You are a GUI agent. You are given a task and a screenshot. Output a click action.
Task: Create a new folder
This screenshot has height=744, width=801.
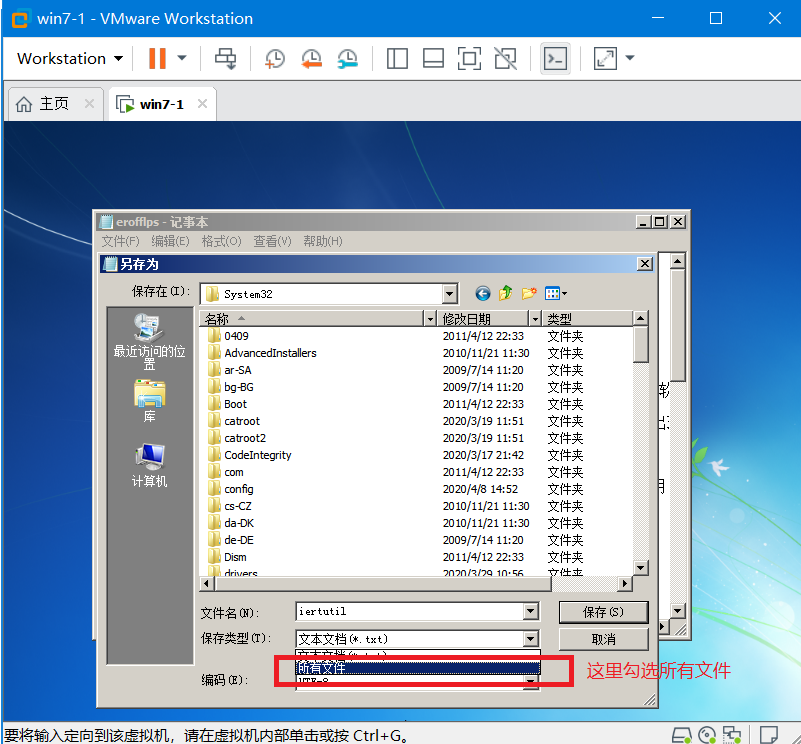(x=529, y=293)
